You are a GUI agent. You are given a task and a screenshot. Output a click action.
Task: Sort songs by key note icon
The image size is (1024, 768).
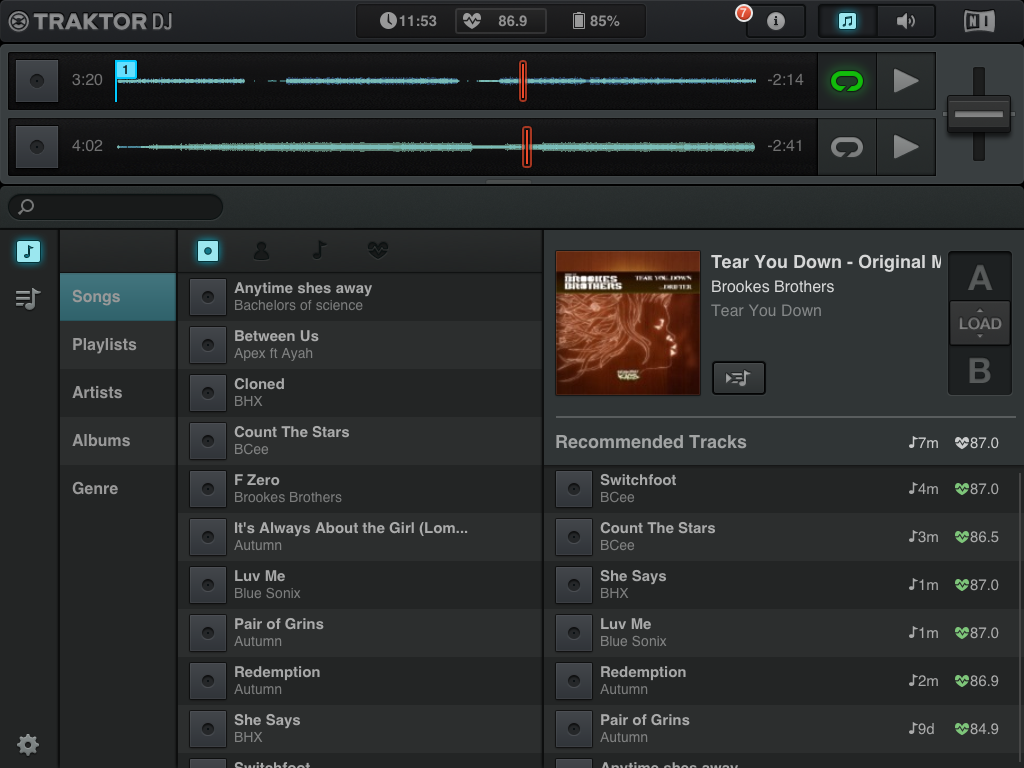point(319,250)
